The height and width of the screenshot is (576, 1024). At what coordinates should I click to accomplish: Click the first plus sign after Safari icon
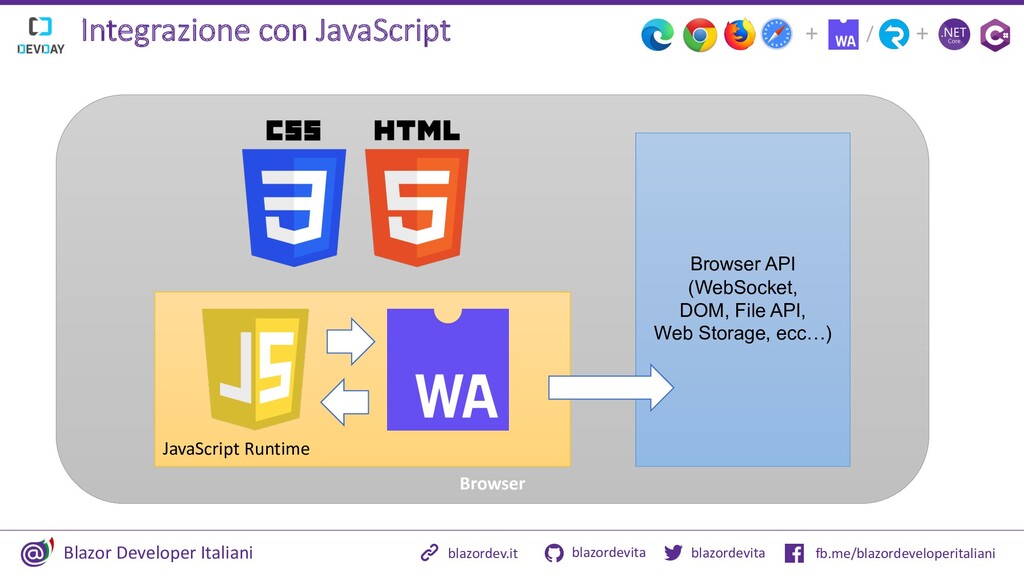(811, 33)
